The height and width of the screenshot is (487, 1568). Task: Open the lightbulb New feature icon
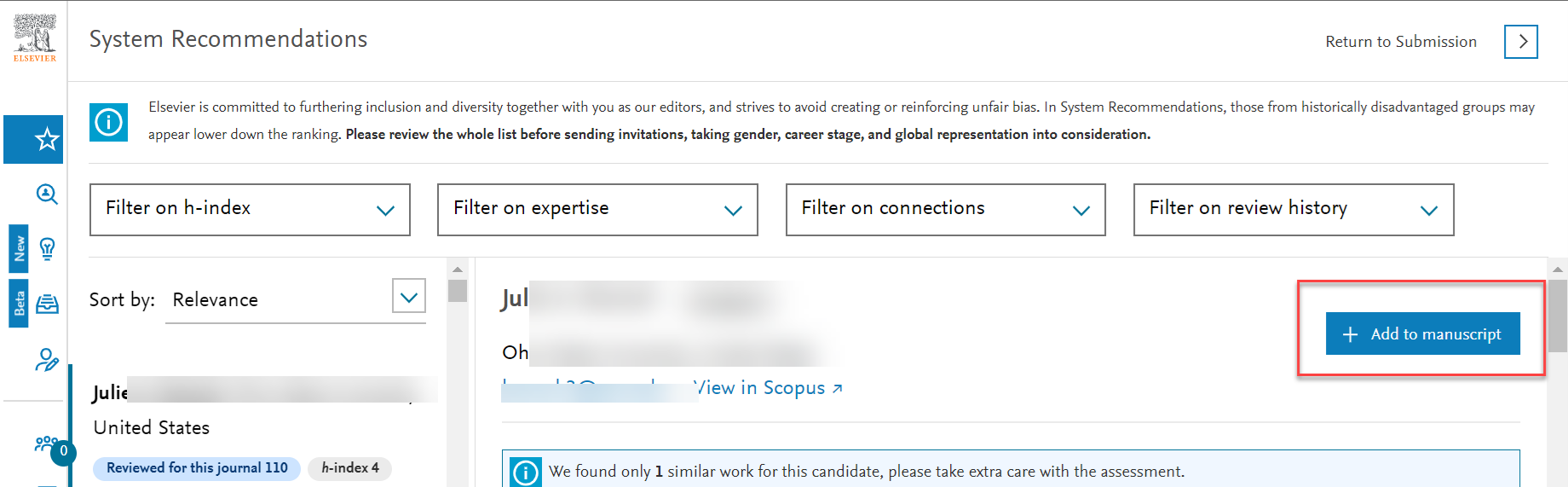pyautogui.click(x=48, y=249)
